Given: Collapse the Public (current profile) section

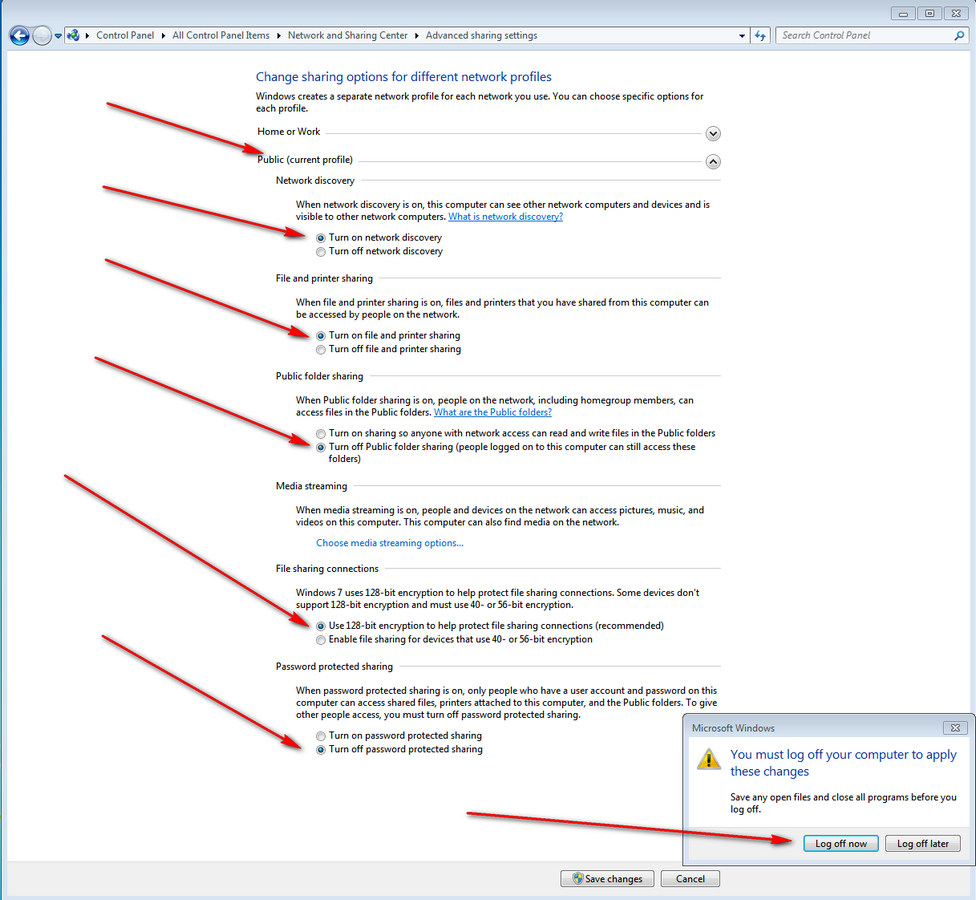Looking at the screenshot, I should pos(713,162).
